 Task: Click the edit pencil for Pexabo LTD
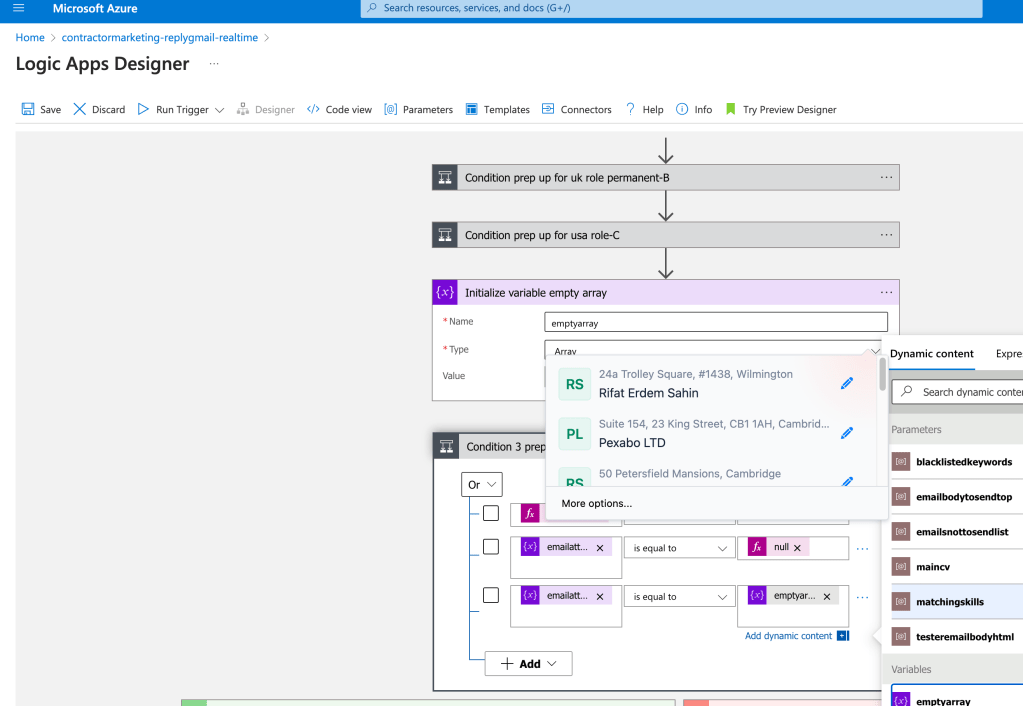pyautogui.click(x=847, y=433)
